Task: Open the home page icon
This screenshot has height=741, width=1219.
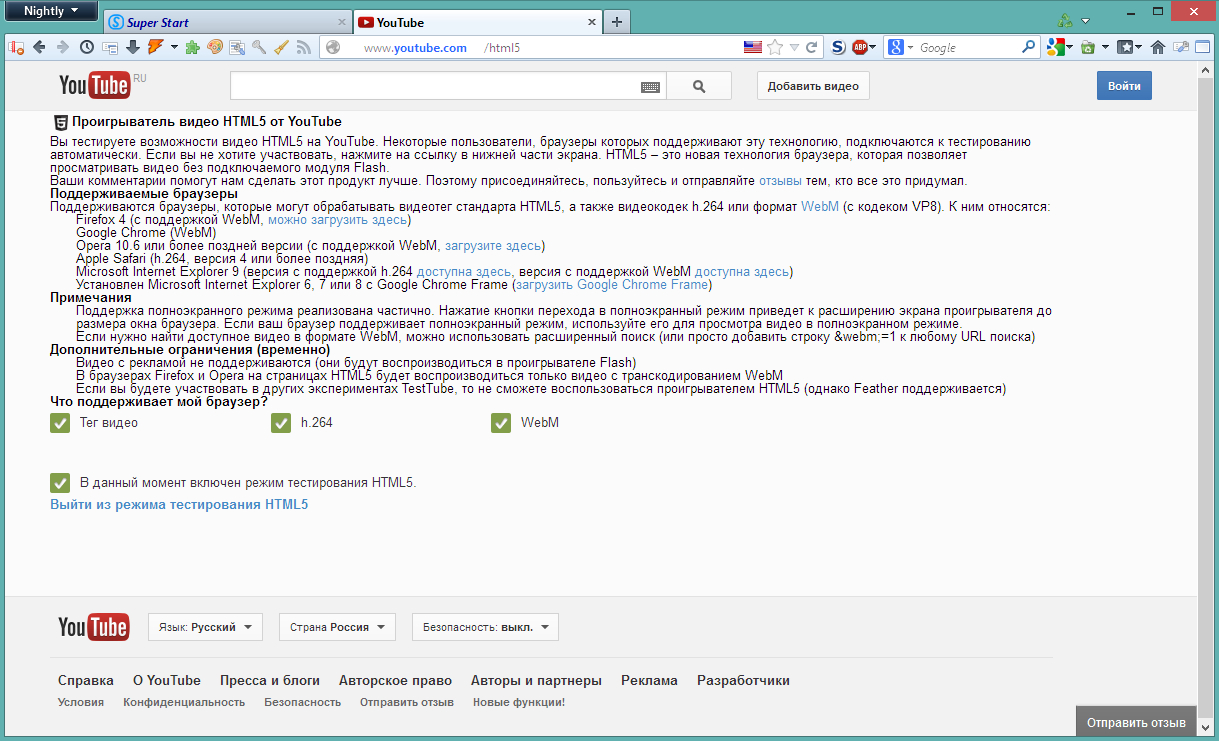Action: click(1158, 47)
